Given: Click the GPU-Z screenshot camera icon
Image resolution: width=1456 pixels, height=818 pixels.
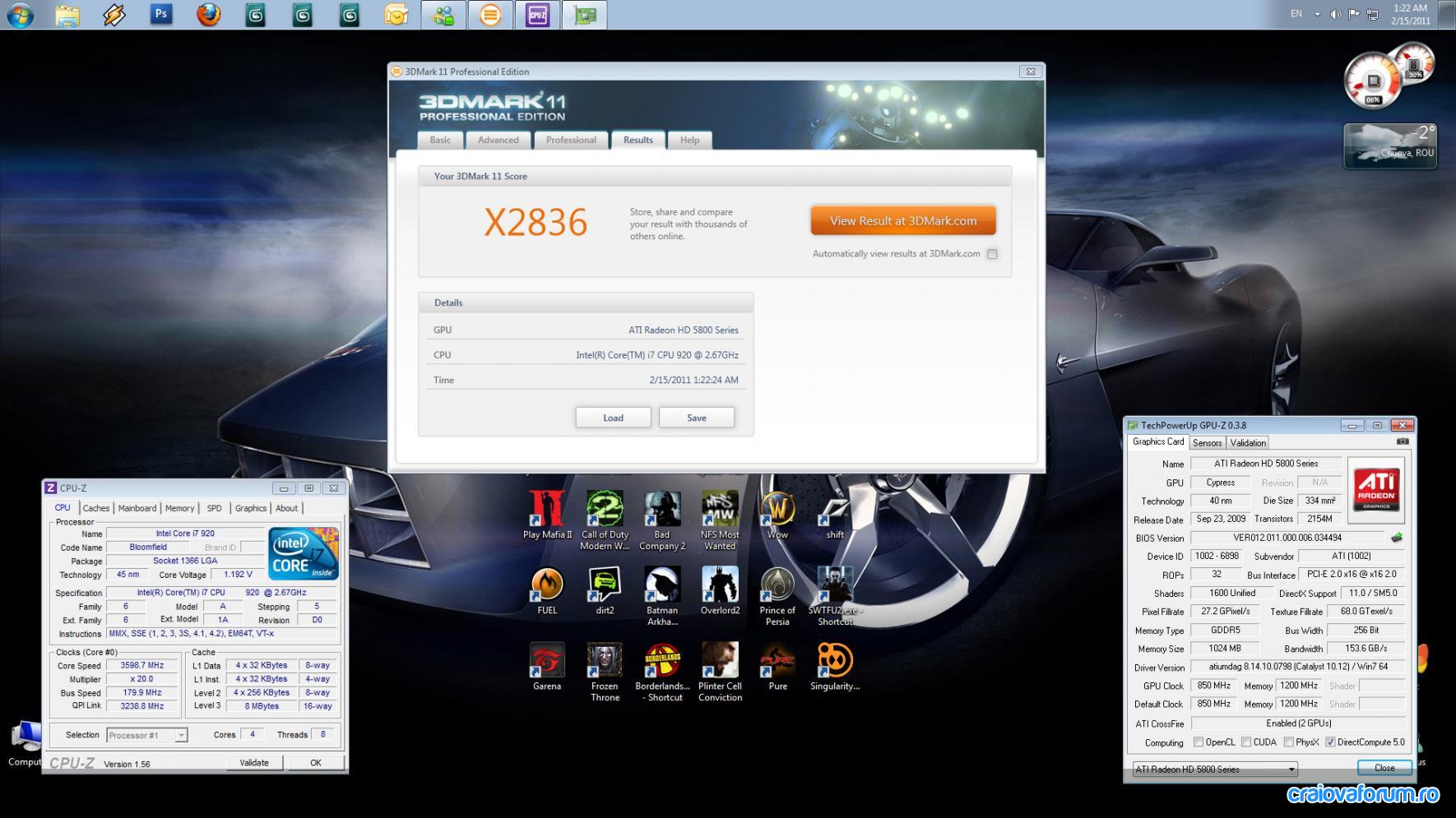Looking at the screenshot, I should (1403, 442).
